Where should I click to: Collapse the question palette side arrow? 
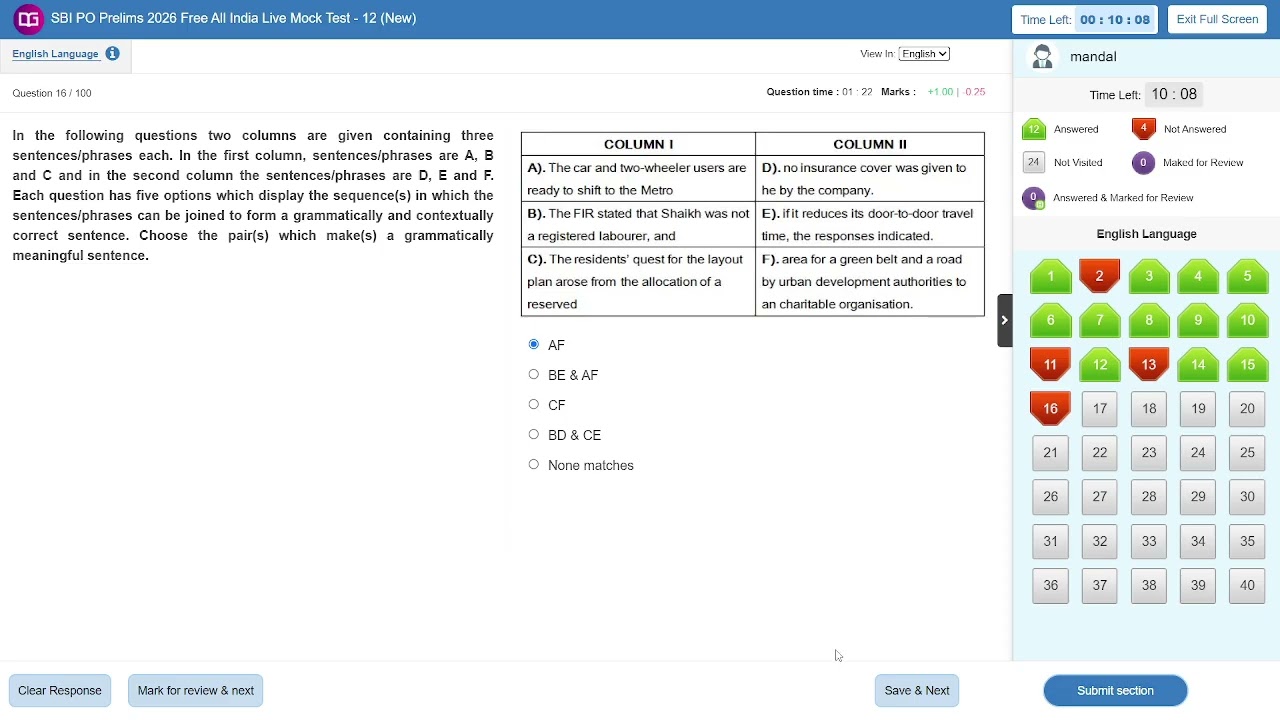1004,320
